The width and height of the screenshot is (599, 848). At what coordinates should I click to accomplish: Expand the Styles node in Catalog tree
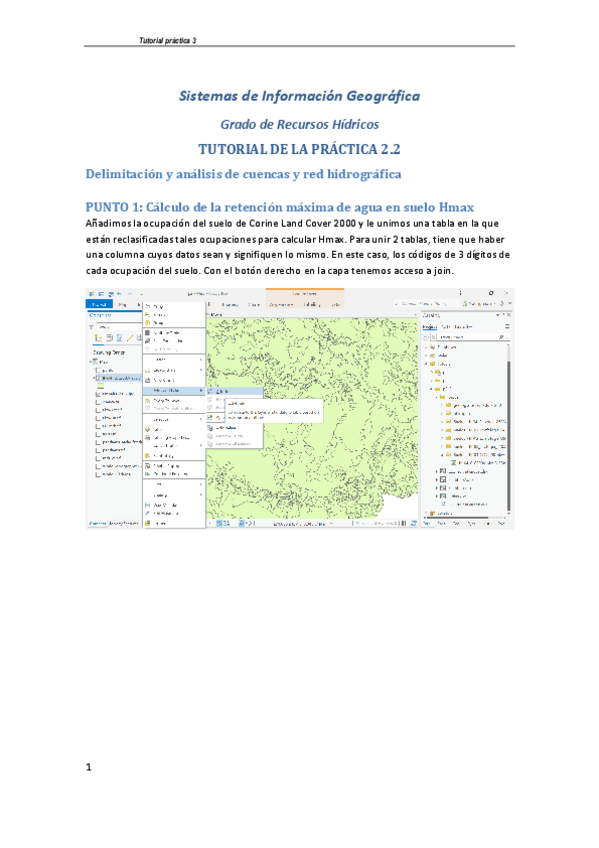[426, 355]
